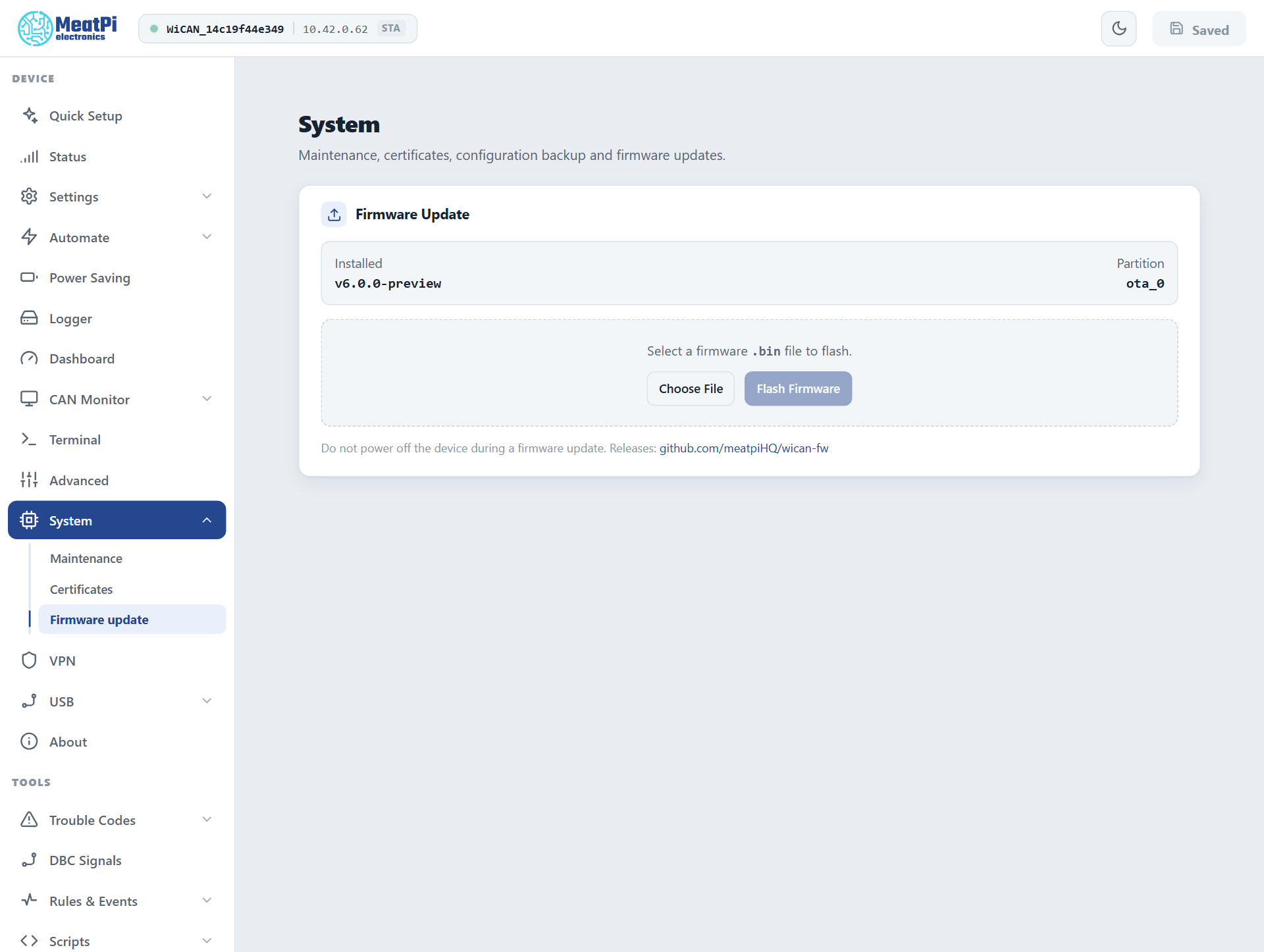Click the Advanced sliders icon
The width and height of the screenshot is (1264, 952).
(x=30, y=480)
